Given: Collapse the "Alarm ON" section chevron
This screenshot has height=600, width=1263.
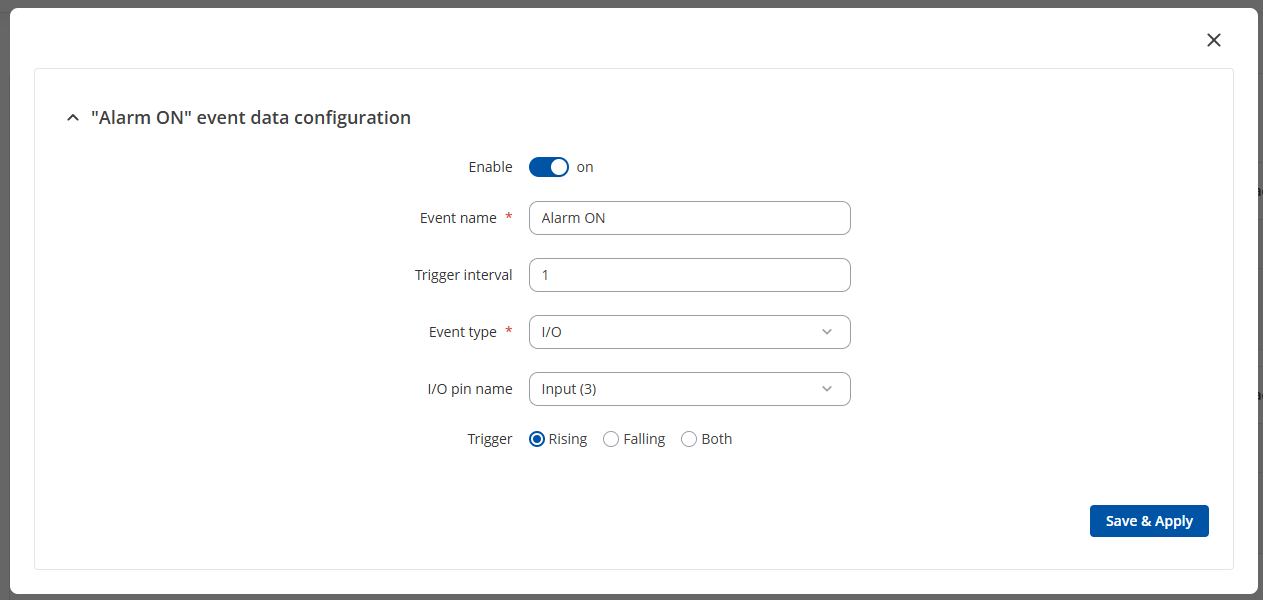Looking at the screenshot, I should click(72, 118).
